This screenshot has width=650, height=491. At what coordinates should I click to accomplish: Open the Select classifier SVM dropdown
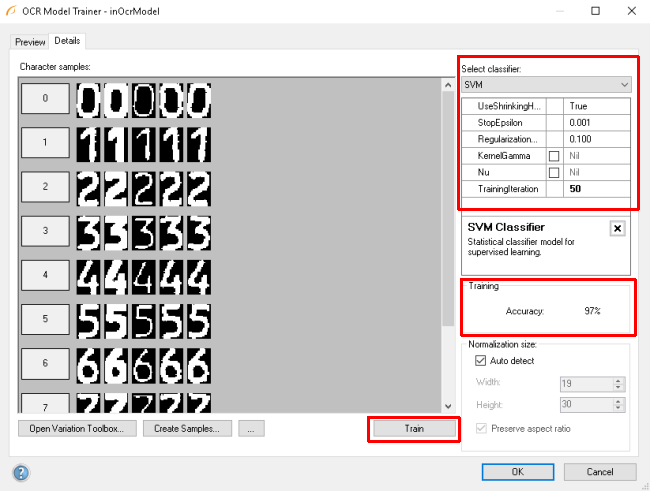546,85
